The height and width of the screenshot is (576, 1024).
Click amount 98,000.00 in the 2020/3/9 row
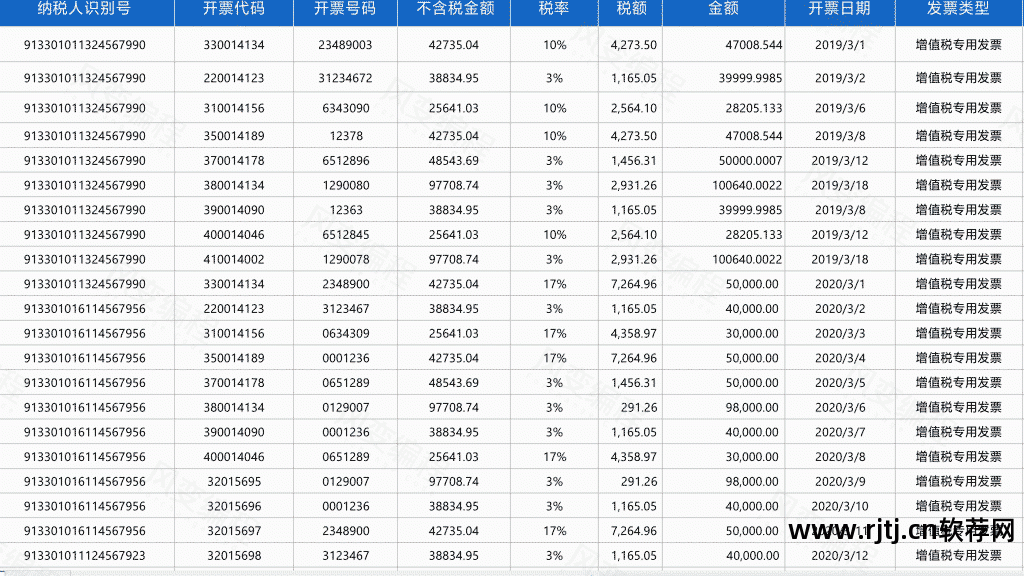coord(752,482)
